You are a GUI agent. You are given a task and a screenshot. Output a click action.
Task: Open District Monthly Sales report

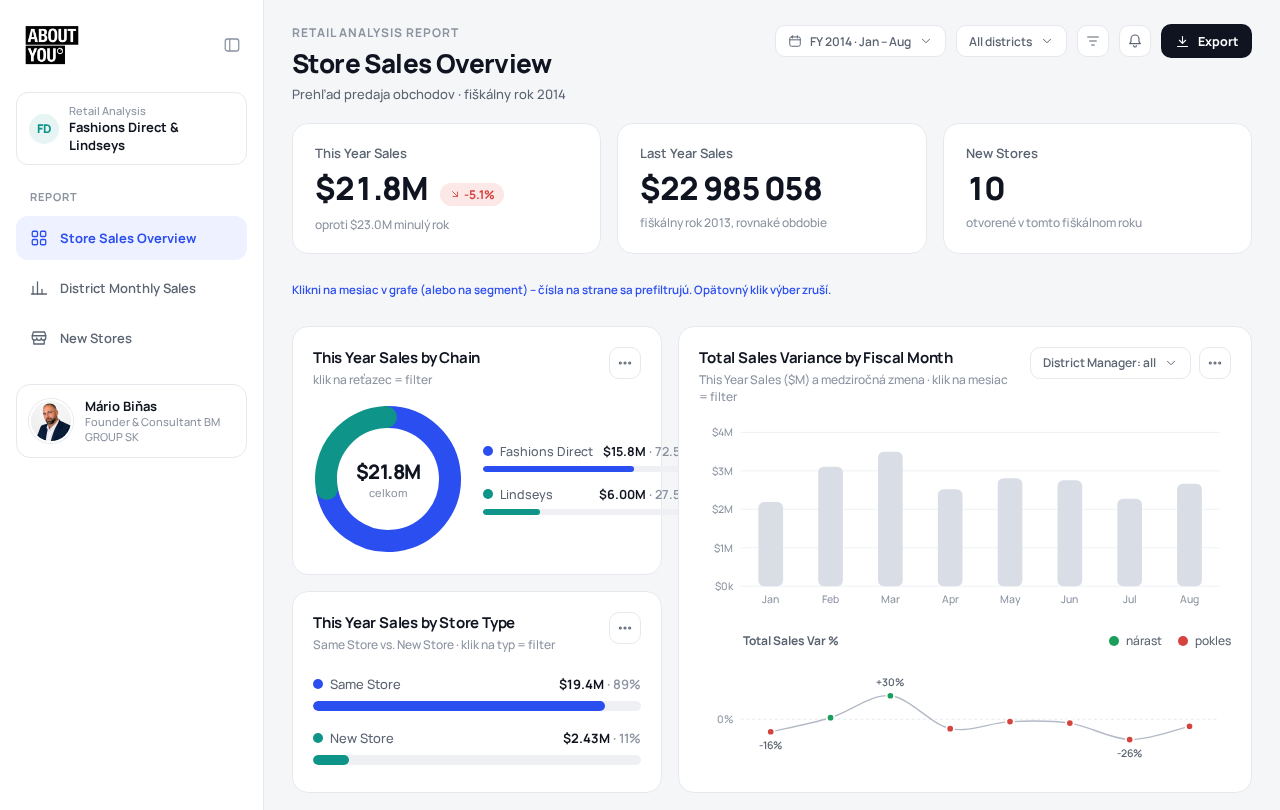[x=131, y=288]
